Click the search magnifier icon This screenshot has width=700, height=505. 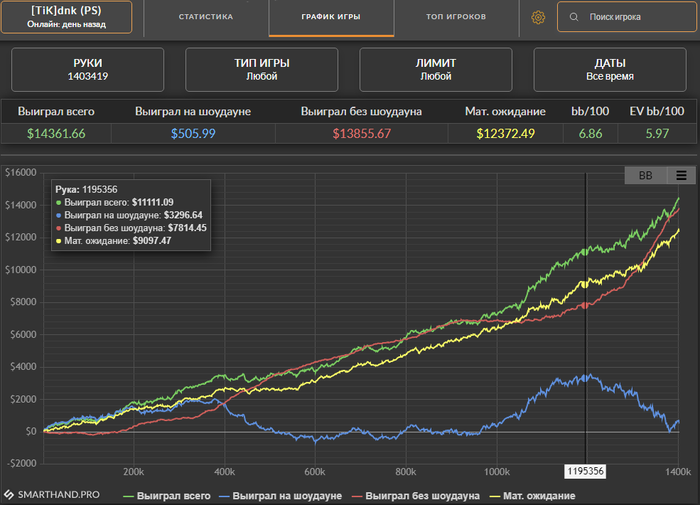(574, 17)
